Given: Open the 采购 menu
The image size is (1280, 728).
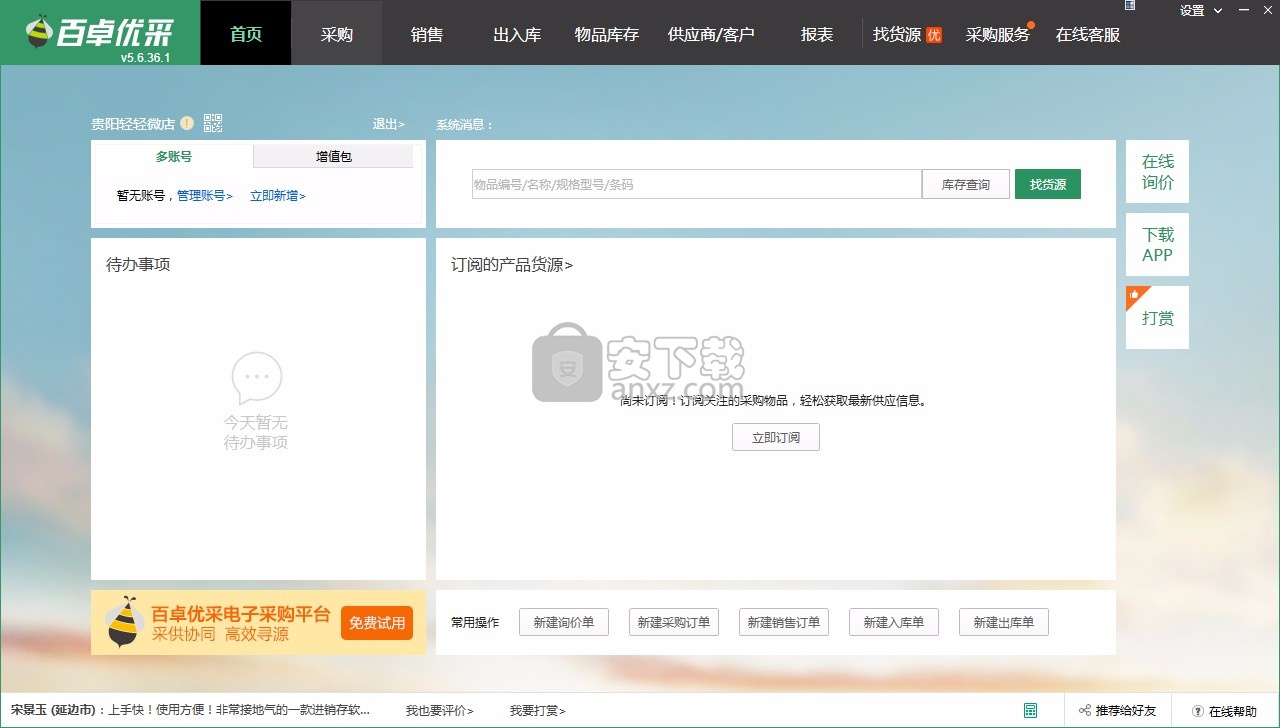Looking at the screenshot, I should (337, 33).
